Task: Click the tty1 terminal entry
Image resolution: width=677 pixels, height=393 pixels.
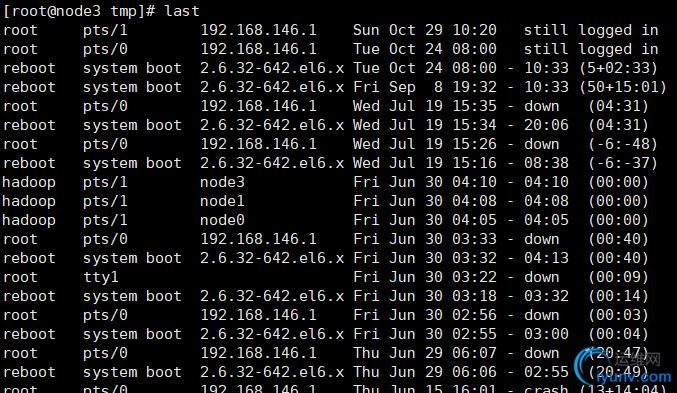Action: click(x=101, y=277)
